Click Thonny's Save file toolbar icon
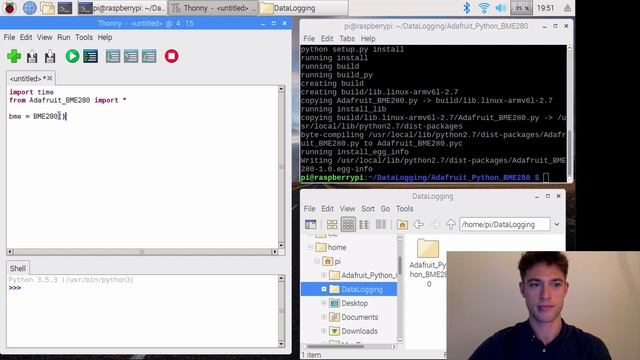The width and height of the screenshot is (640, 360). click(x=50, y=56)
